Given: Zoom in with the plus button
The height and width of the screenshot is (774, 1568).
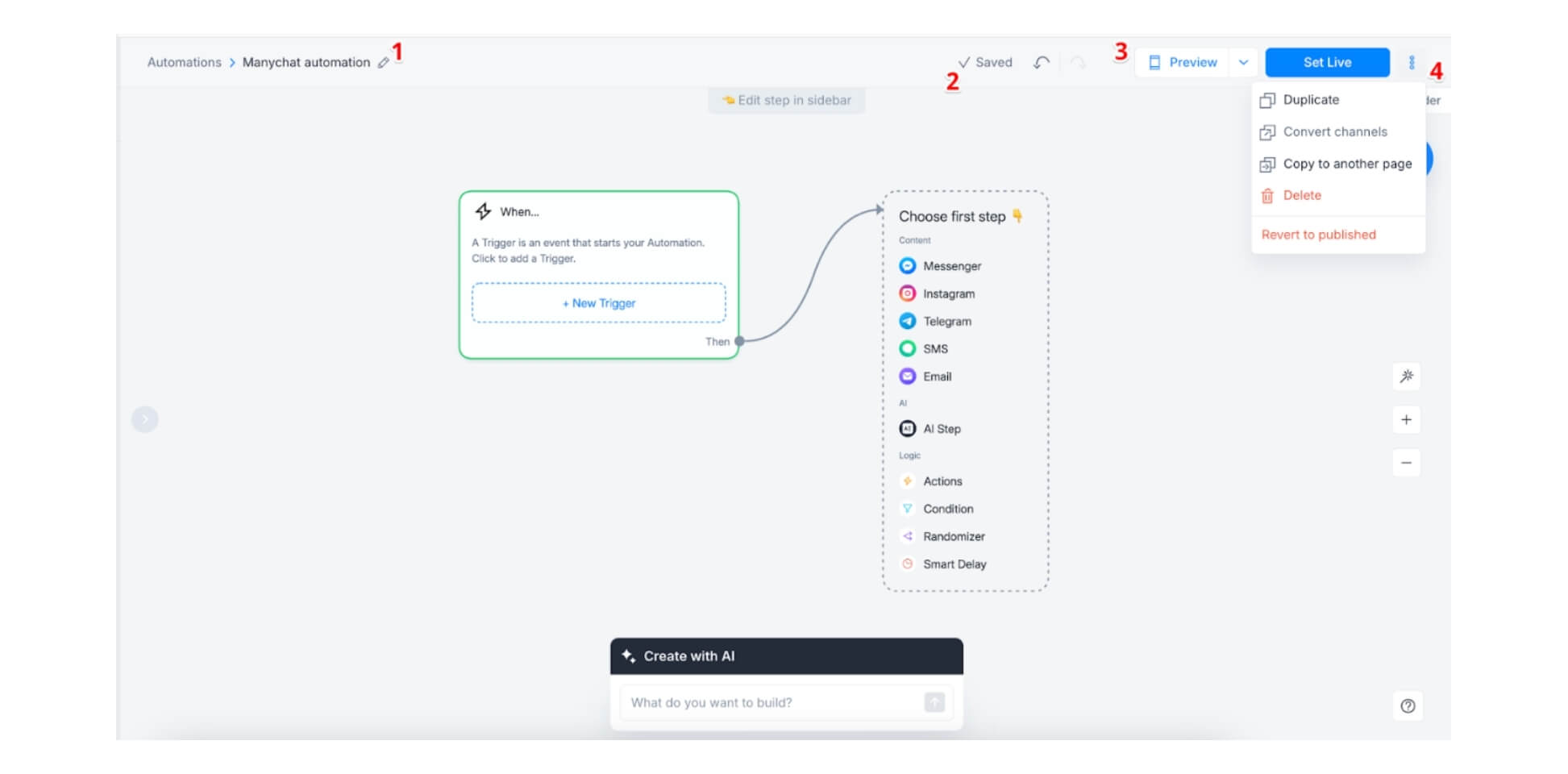Looking at the screenshot, I should point(1406,419).
